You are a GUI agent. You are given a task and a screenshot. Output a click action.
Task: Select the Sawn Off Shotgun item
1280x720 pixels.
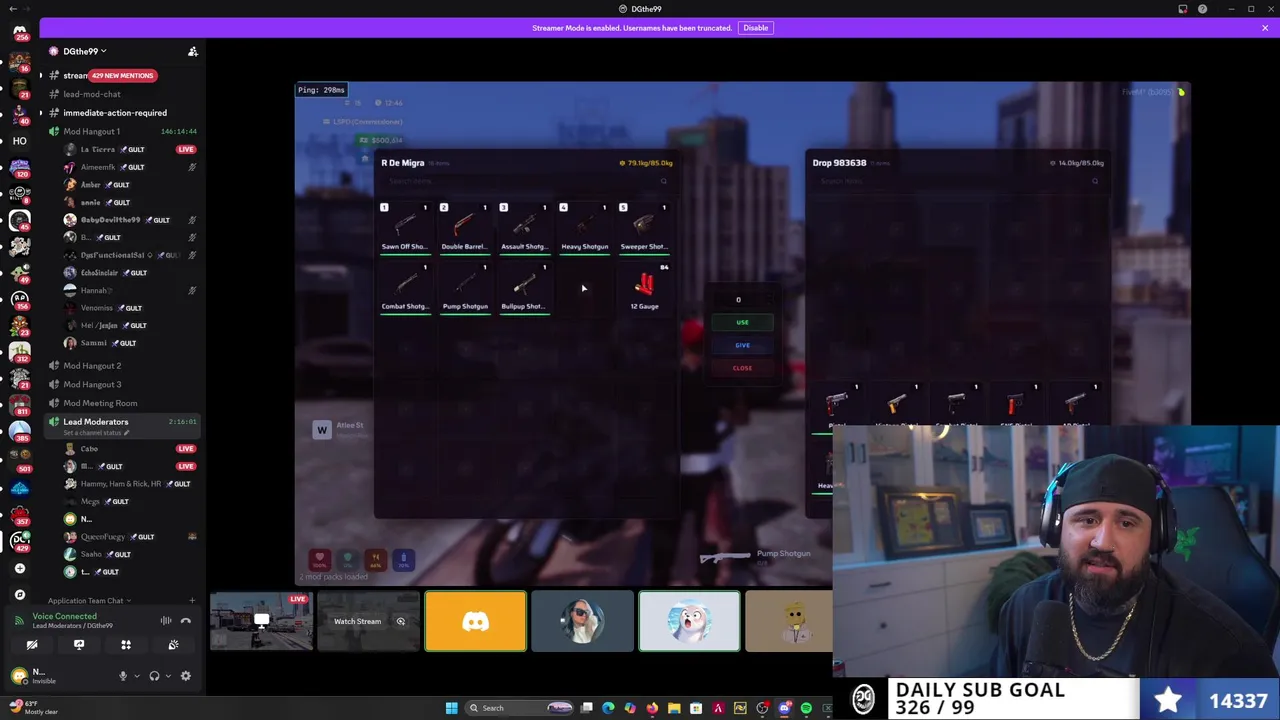point(405,228)
